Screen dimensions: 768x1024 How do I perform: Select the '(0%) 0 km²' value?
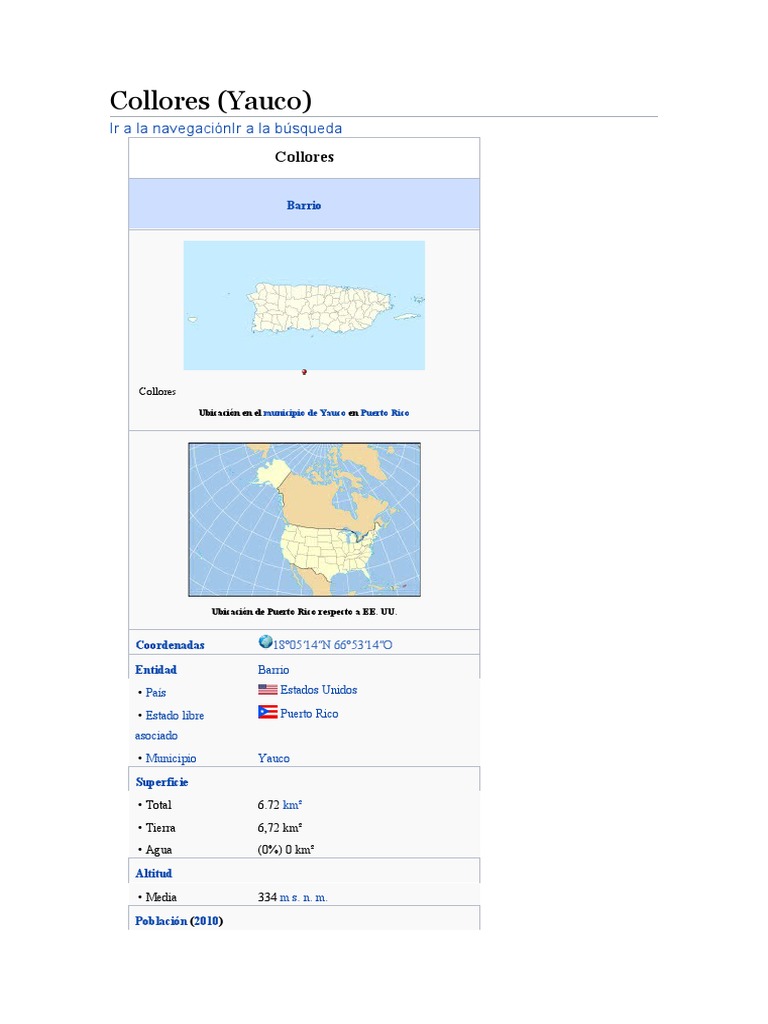[286, 850]
